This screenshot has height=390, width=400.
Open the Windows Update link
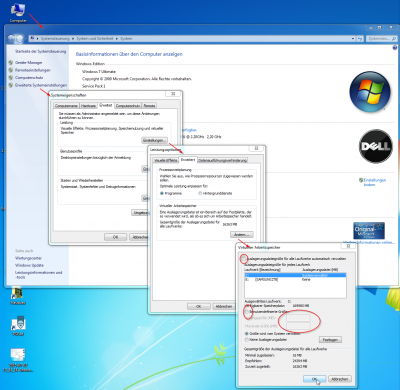(29, 265)
